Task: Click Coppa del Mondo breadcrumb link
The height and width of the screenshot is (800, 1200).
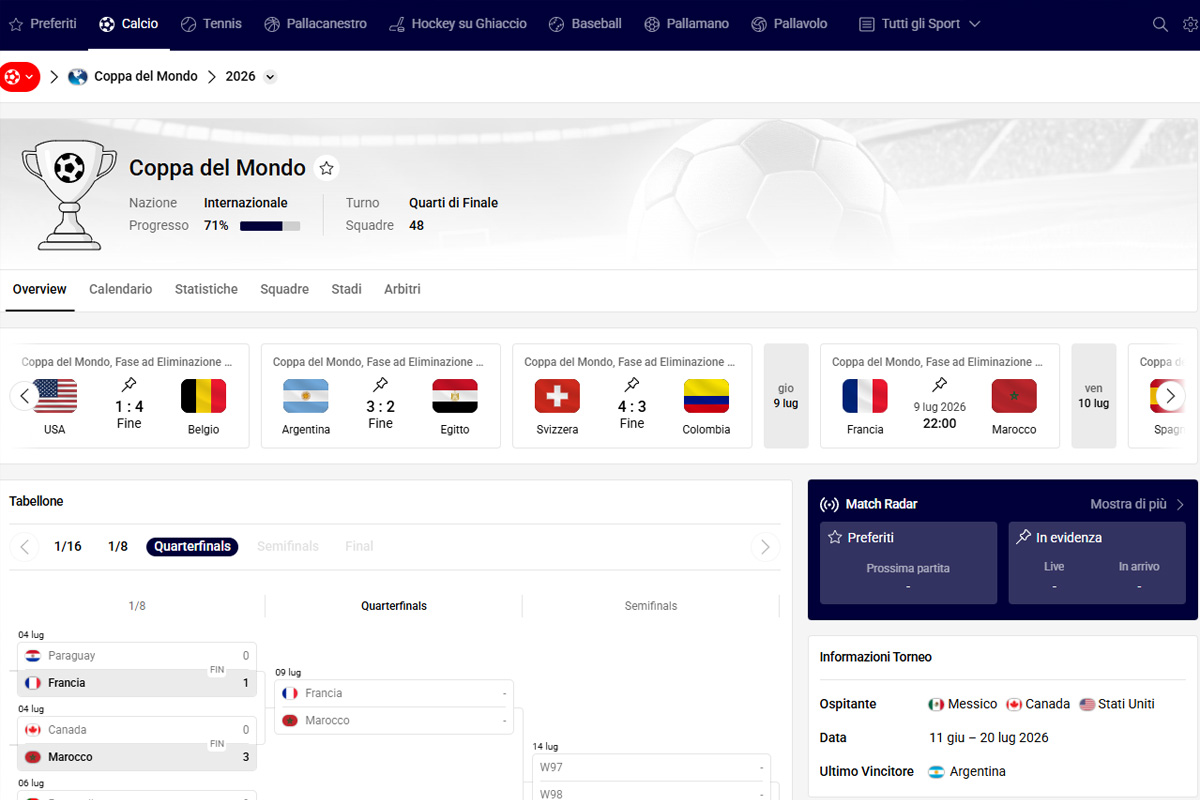Action: [x=146, y=77]
